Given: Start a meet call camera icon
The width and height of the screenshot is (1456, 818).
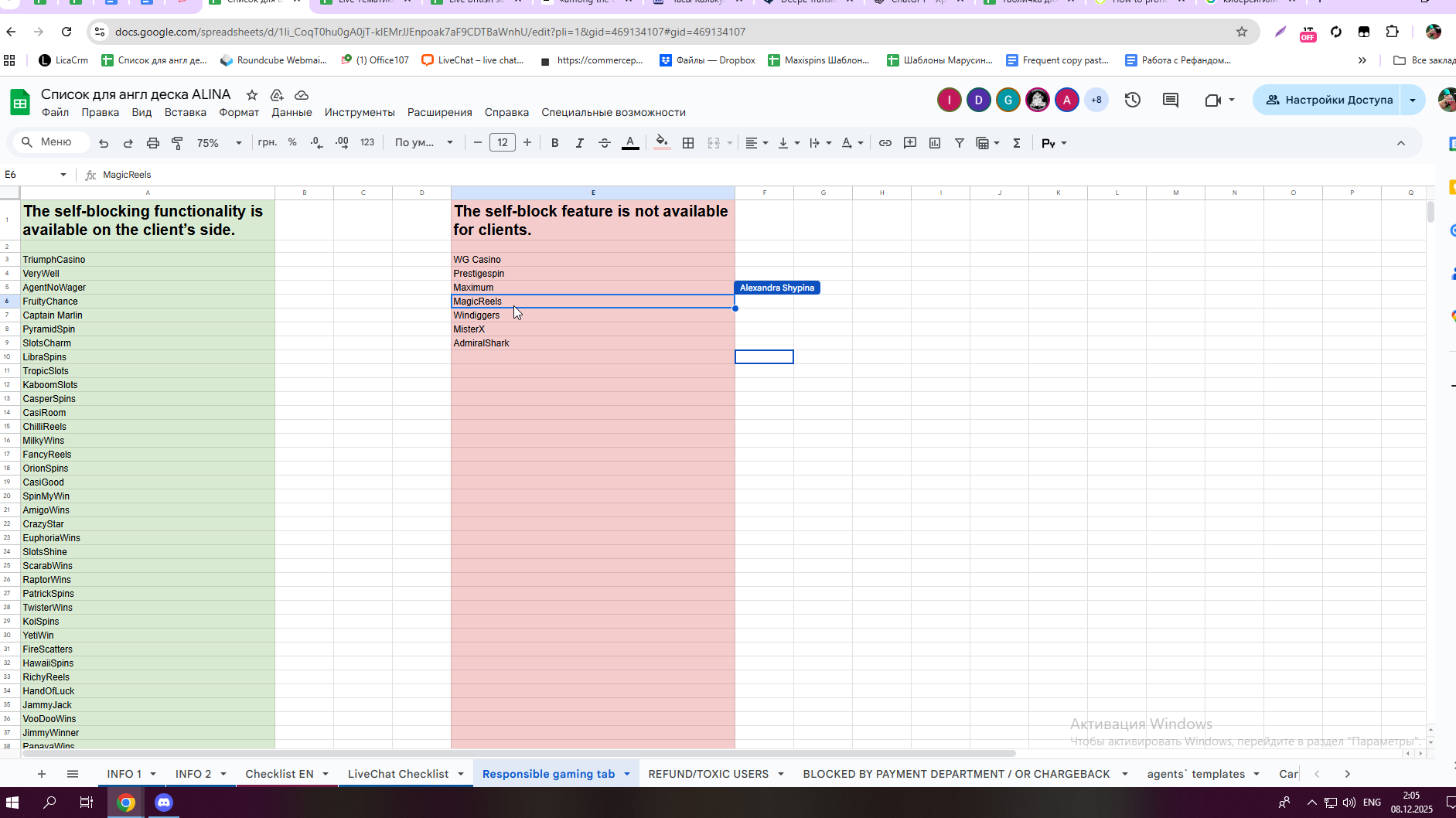Looking at the screenshot, I should coord(1213,100).
